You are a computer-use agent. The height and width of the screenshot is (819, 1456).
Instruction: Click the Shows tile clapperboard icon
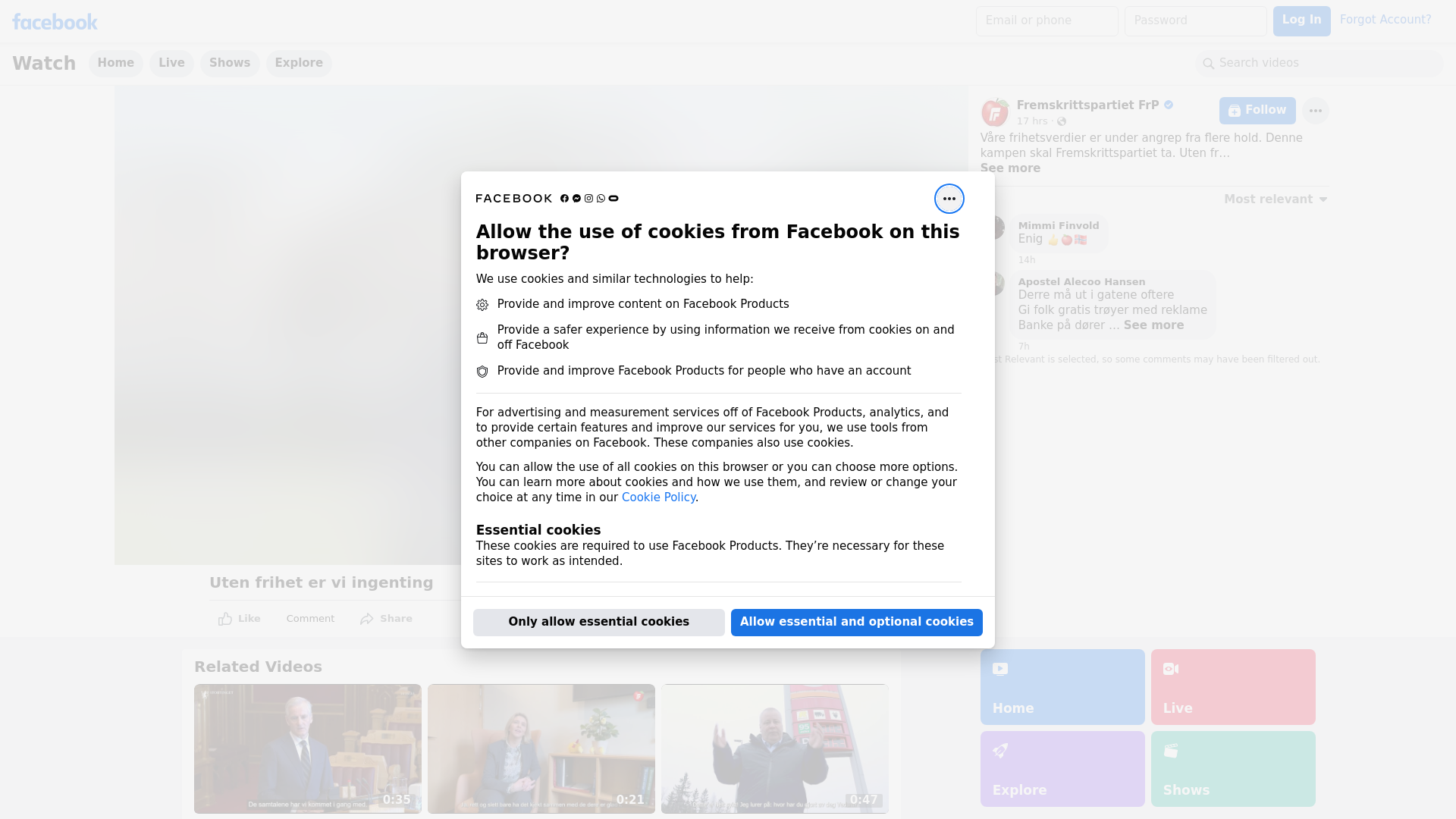tap(1171, 751)
